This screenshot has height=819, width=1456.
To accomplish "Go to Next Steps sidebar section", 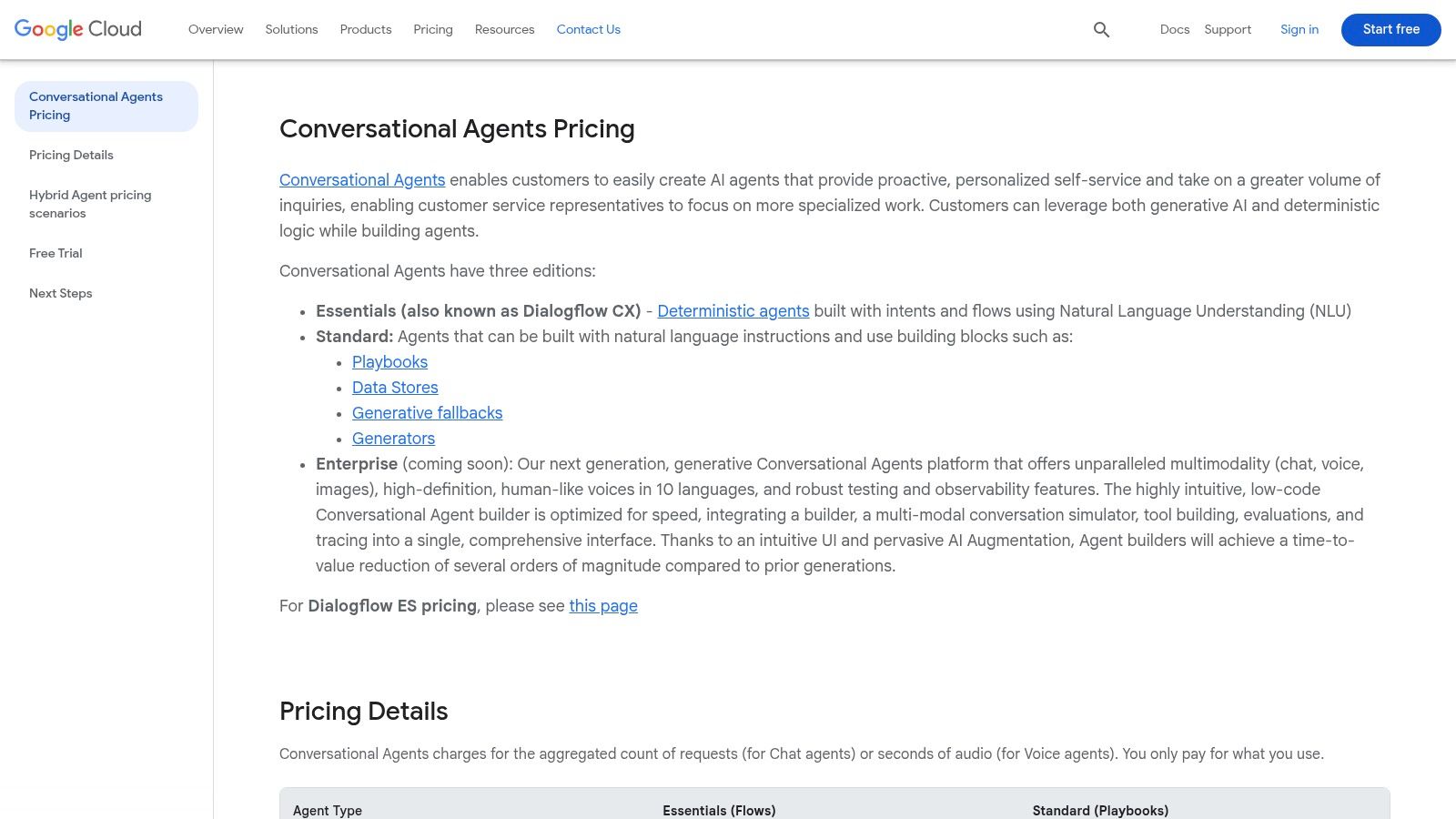I will tap(61, 293).
